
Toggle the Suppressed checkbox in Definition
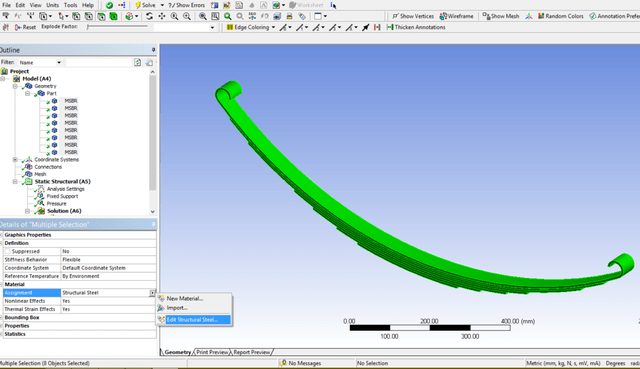tap(7, 251)
